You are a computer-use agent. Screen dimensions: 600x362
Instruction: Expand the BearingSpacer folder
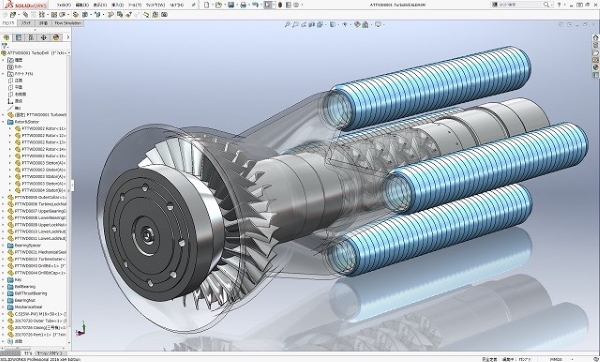(x=4, y=245)
